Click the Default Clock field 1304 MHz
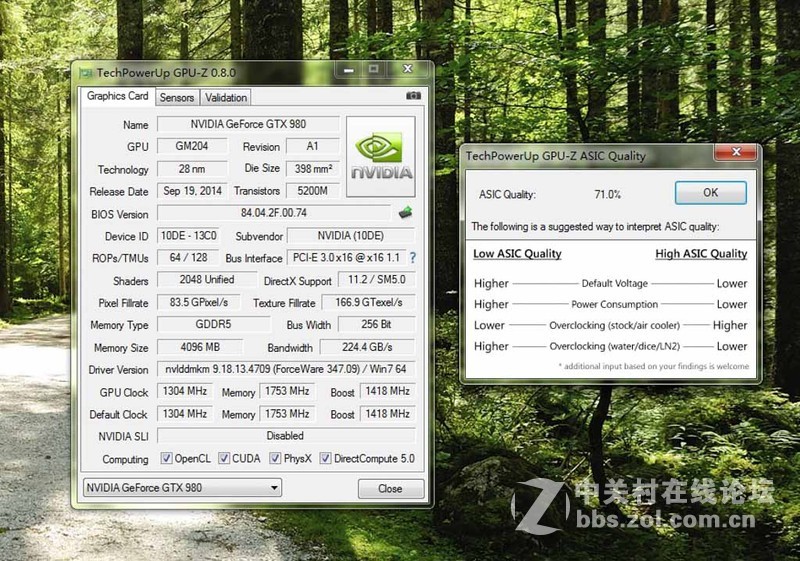The image size is (800, 561). point(185,414)
